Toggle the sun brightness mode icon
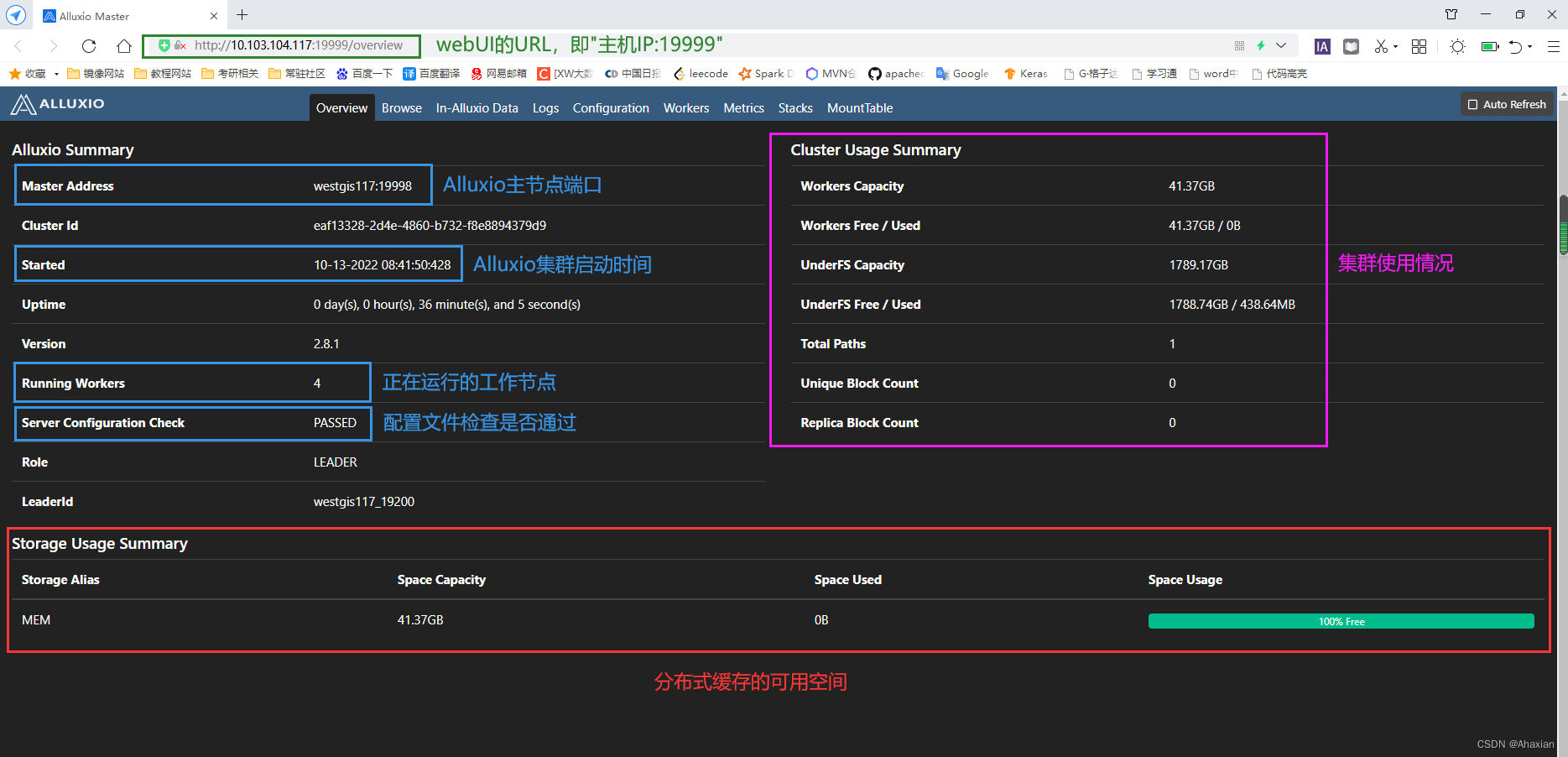 point(1458,46)
